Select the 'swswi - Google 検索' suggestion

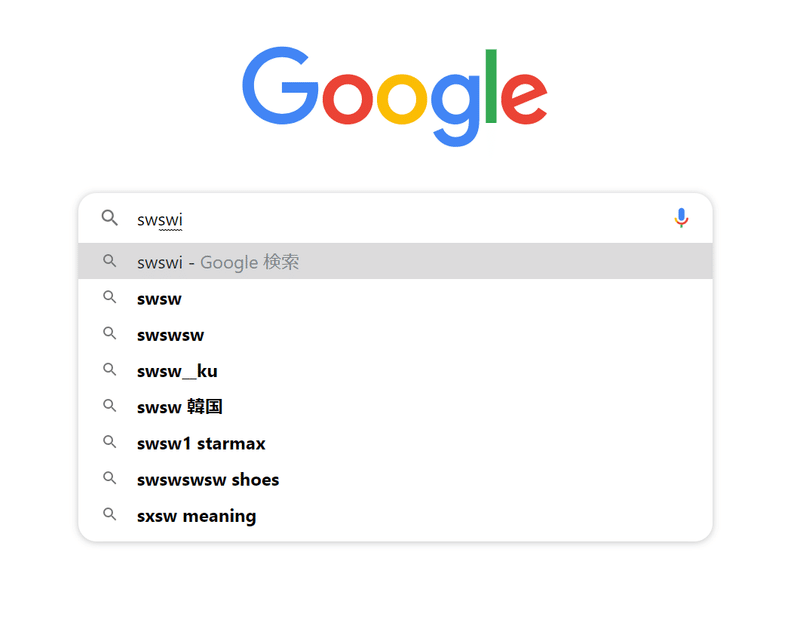point(395,261)
